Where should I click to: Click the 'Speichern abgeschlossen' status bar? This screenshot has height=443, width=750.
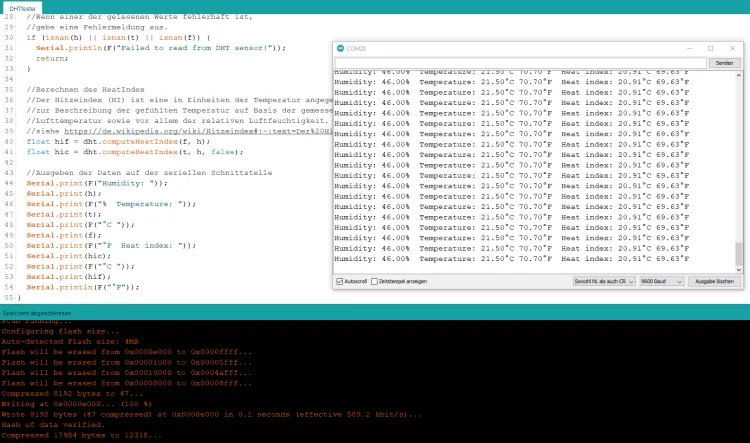click(x=35, y=313)
